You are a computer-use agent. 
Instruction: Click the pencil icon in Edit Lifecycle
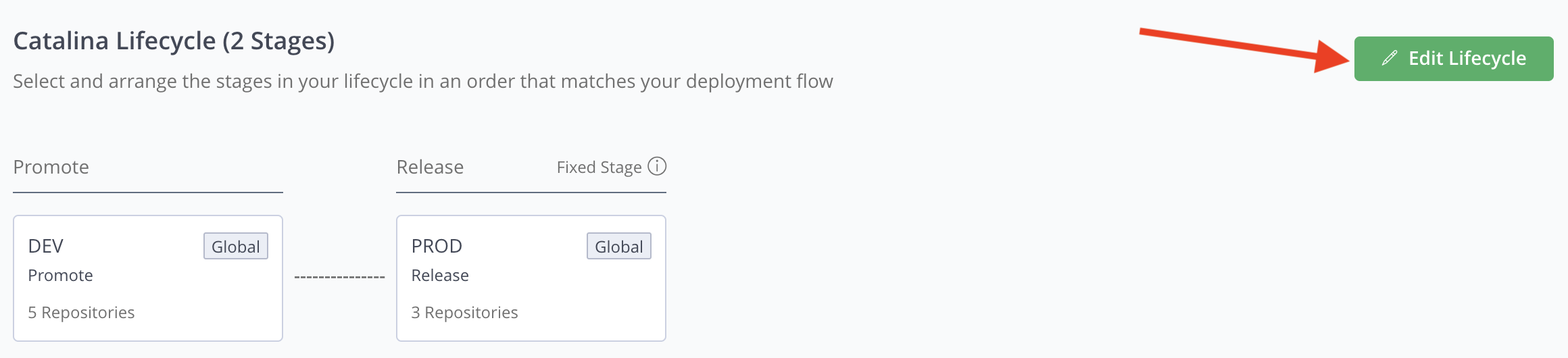point(1390,59)
